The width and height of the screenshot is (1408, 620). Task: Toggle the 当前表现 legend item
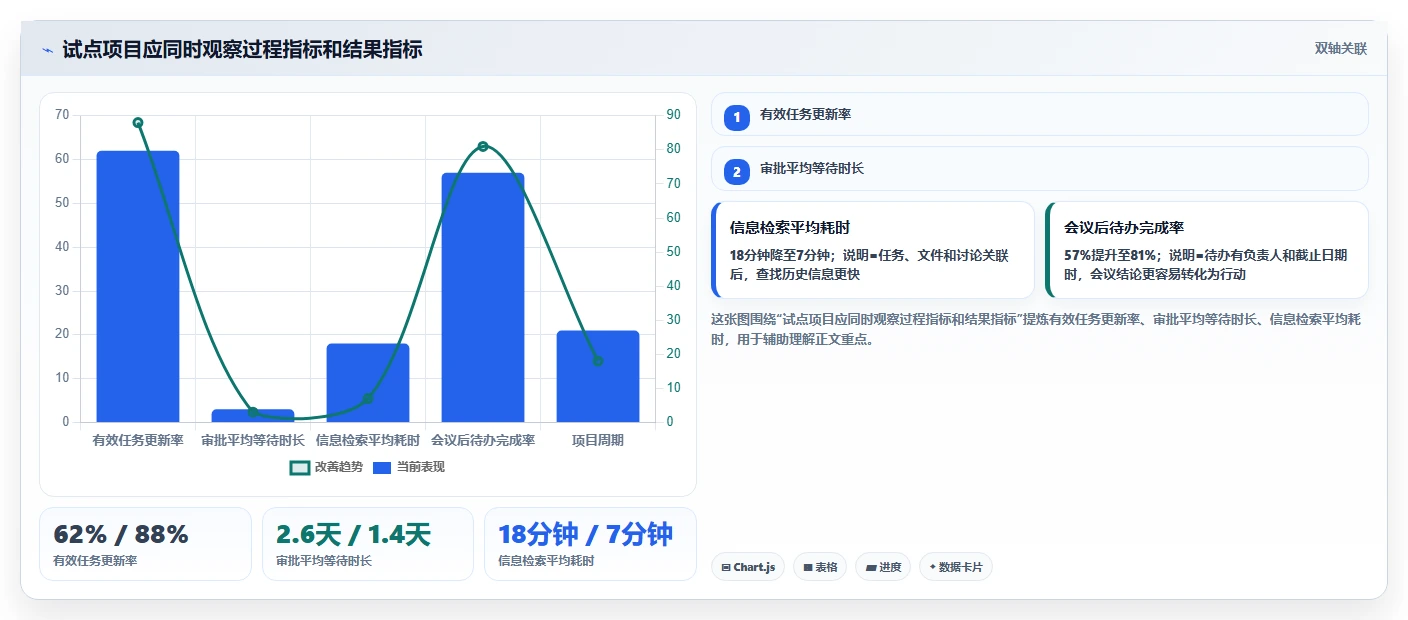coord(409,467)
